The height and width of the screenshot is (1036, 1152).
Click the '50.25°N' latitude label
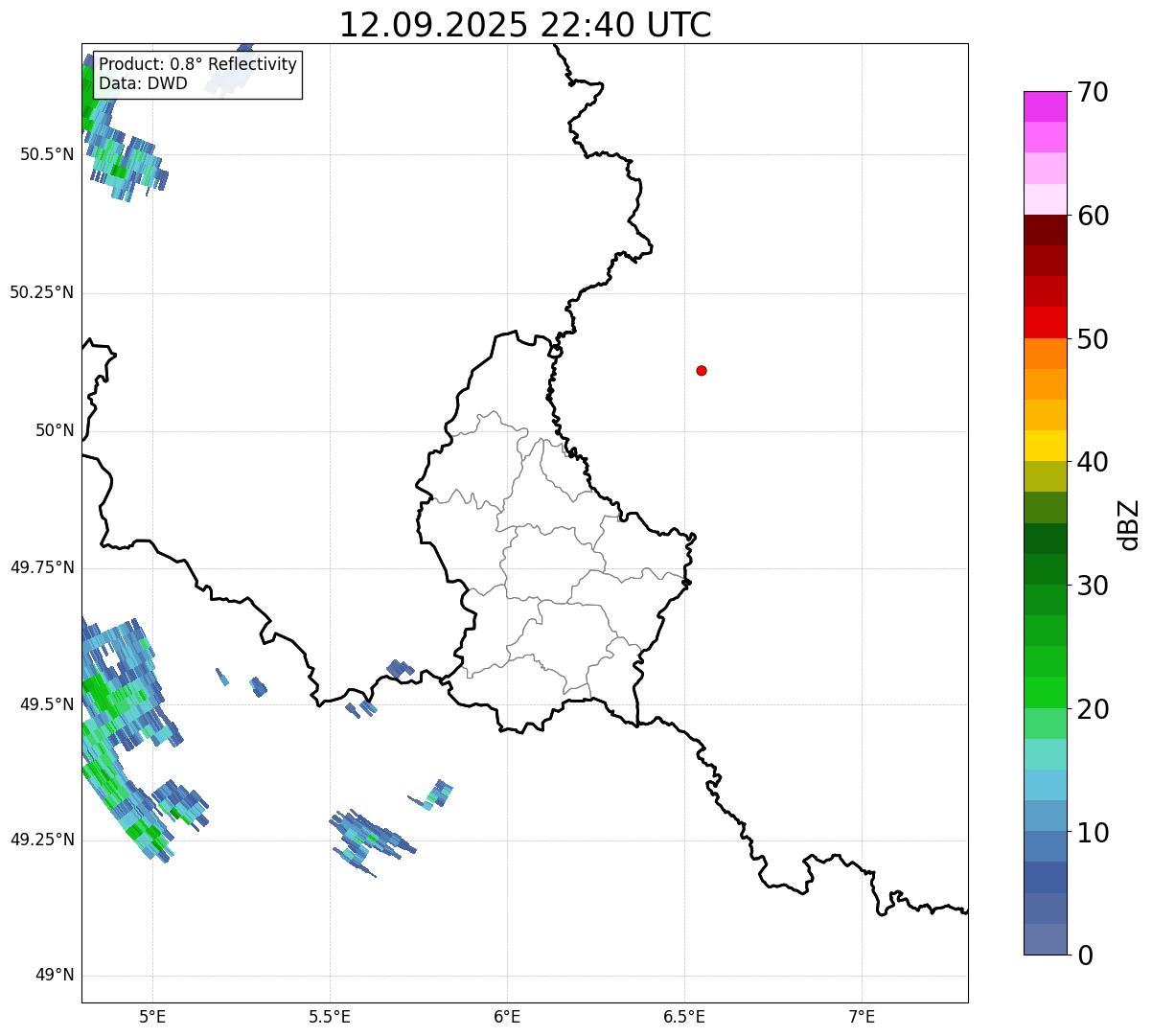coord(42,292)
